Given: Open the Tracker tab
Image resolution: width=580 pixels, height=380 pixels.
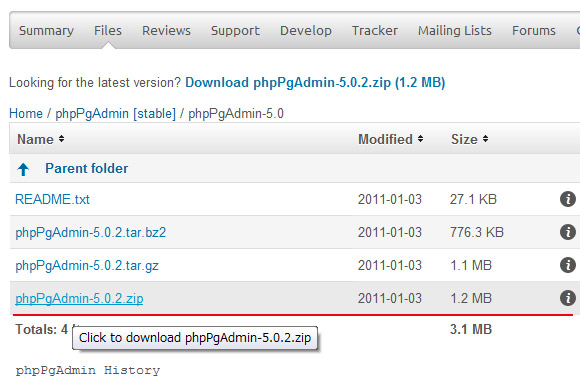Looking at the screenshot, I should 375,30.
